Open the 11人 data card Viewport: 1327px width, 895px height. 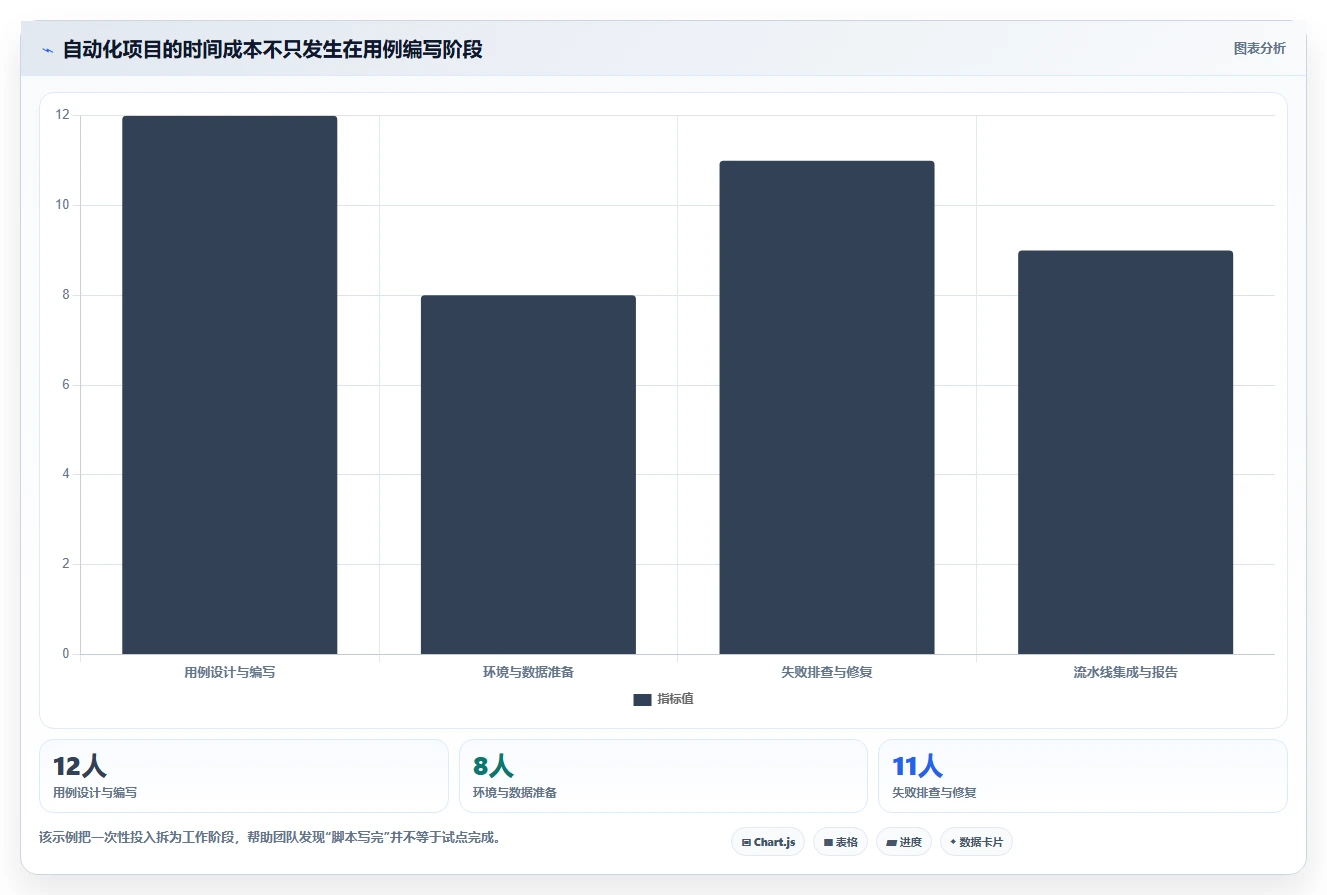click(x=1083, y=776)
